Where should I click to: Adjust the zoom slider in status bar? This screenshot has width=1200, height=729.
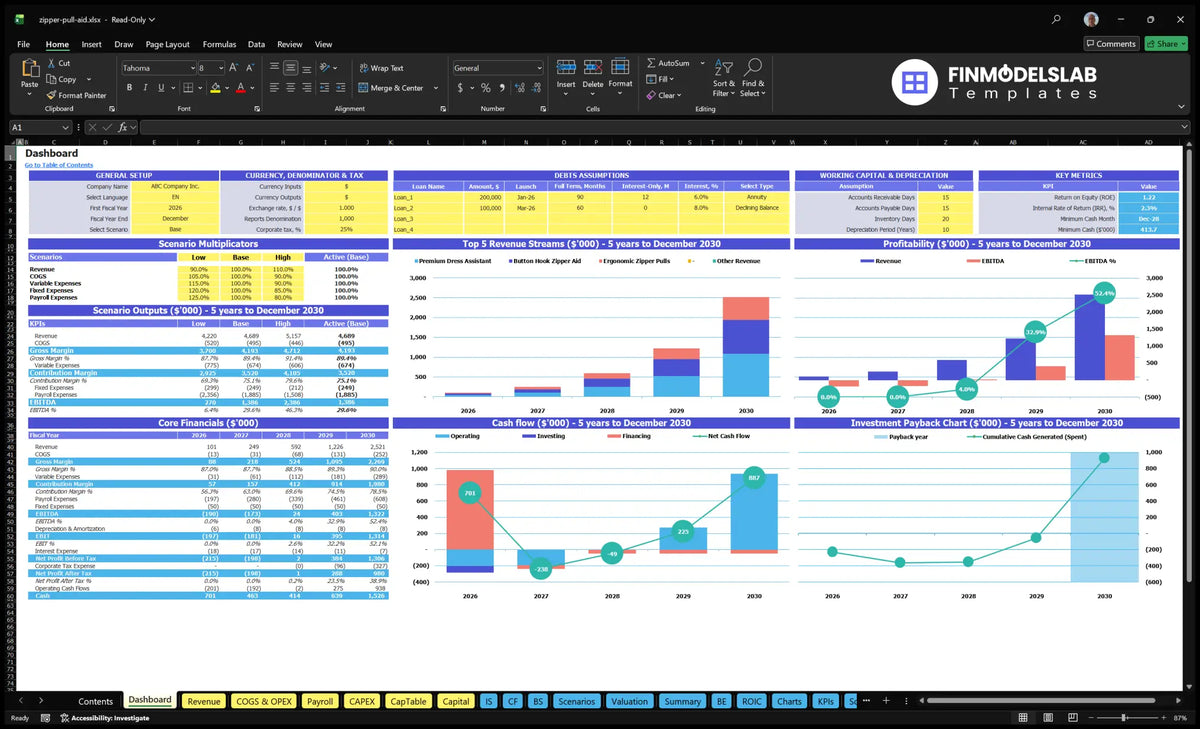pyautogui.click(x=1123, y=718)
